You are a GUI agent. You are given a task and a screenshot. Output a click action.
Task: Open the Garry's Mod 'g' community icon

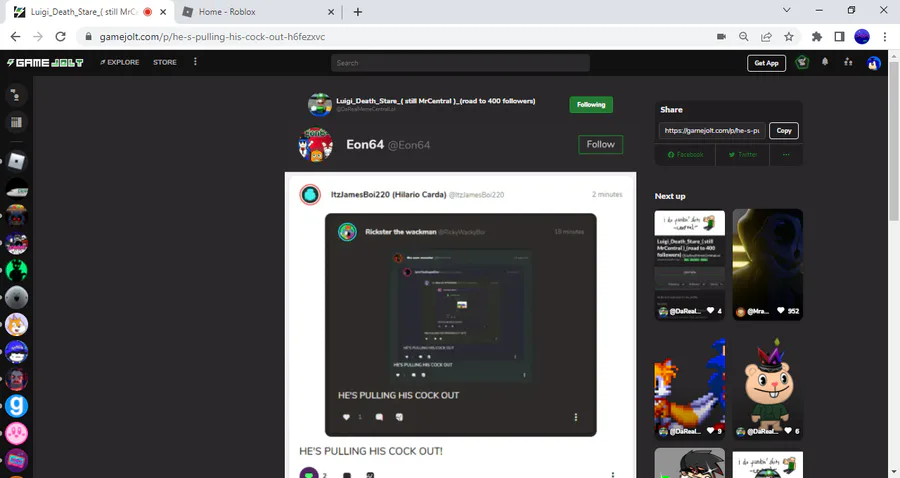pos(17,406)
